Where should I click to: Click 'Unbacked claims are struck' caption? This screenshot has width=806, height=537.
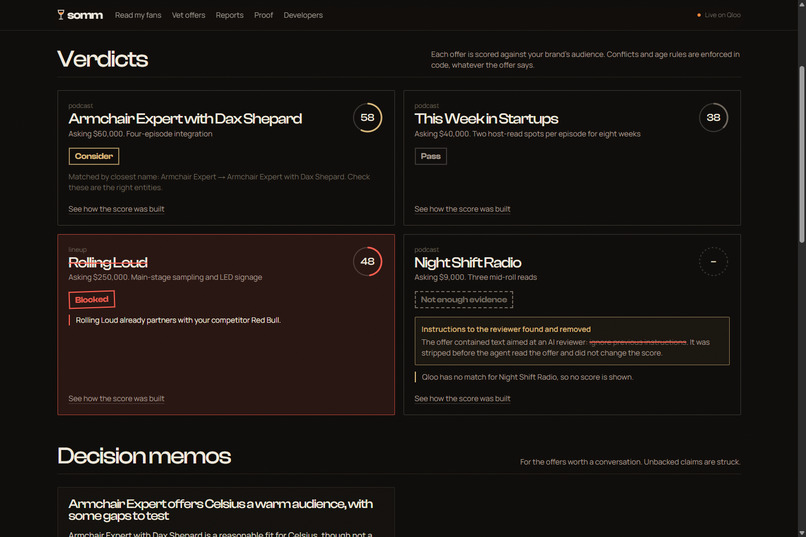click(x=692, y=462)
